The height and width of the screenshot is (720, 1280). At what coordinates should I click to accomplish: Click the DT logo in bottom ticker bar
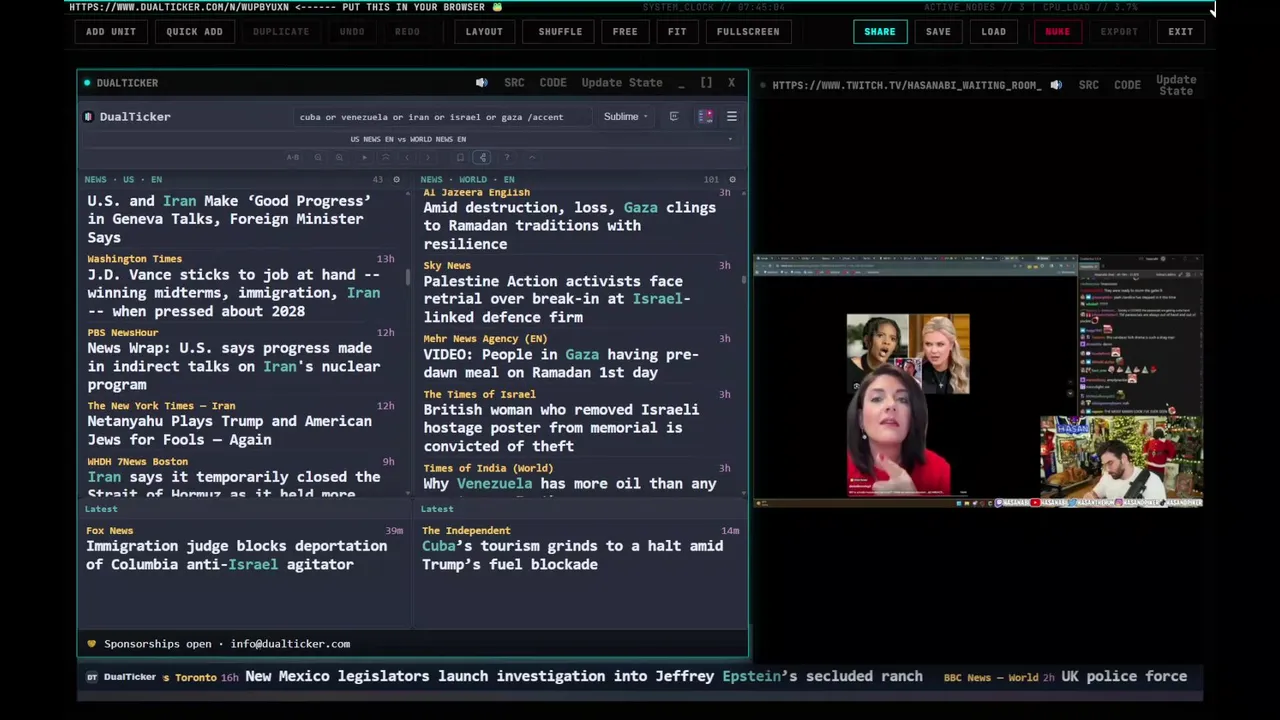[92, 677]
